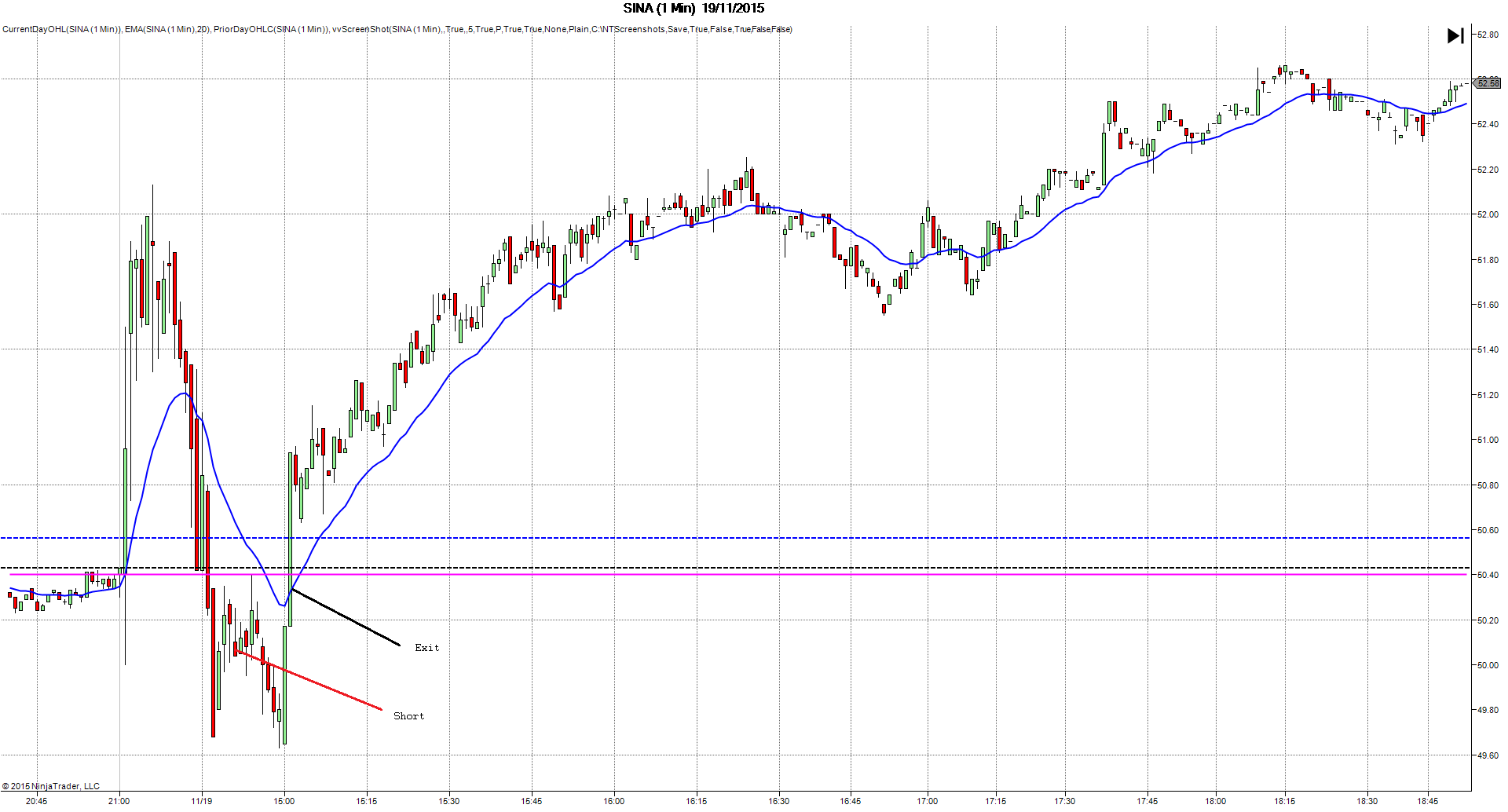Click the 50.00 price axis label

[1488, 665]
